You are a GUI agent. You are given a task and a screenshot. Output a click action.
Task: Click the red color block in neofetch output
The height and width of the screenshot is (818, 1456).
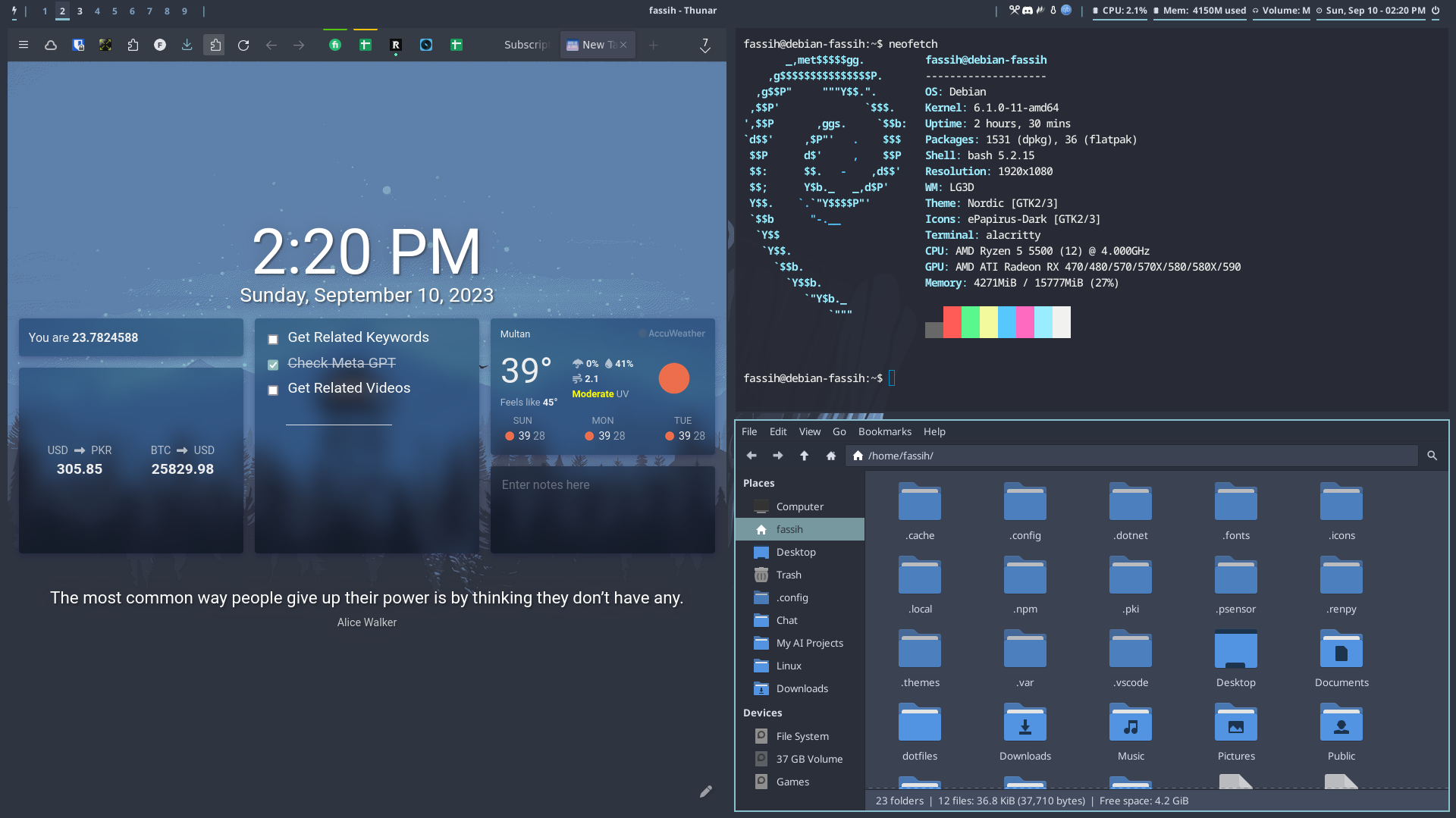click(952, 322)
